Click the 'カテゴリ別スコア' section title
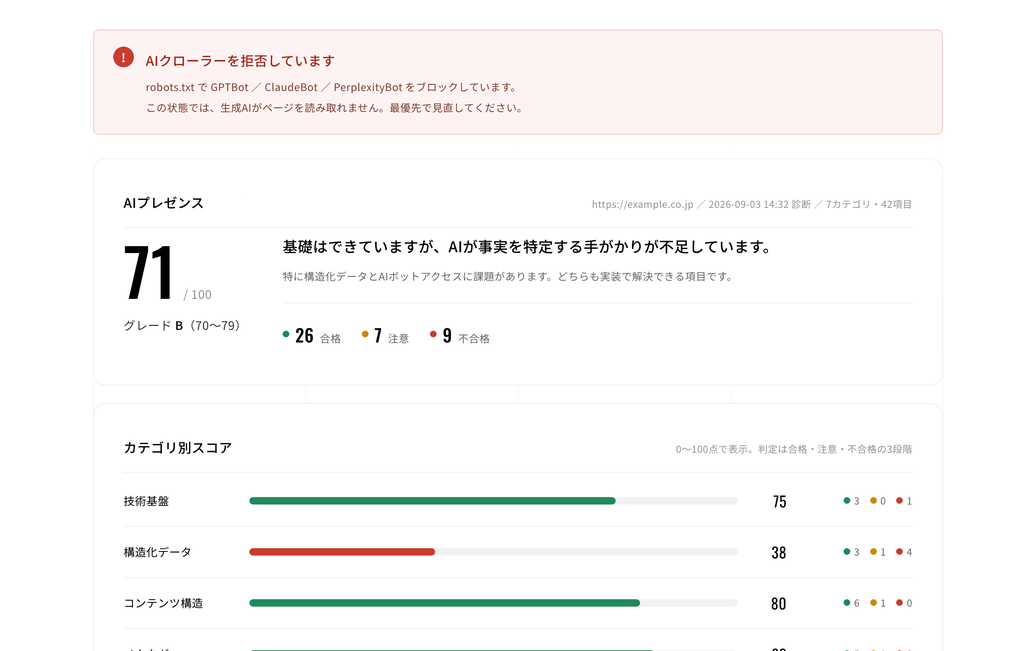Viewport: 1036px width, 651px height. [x=178, y=448]
